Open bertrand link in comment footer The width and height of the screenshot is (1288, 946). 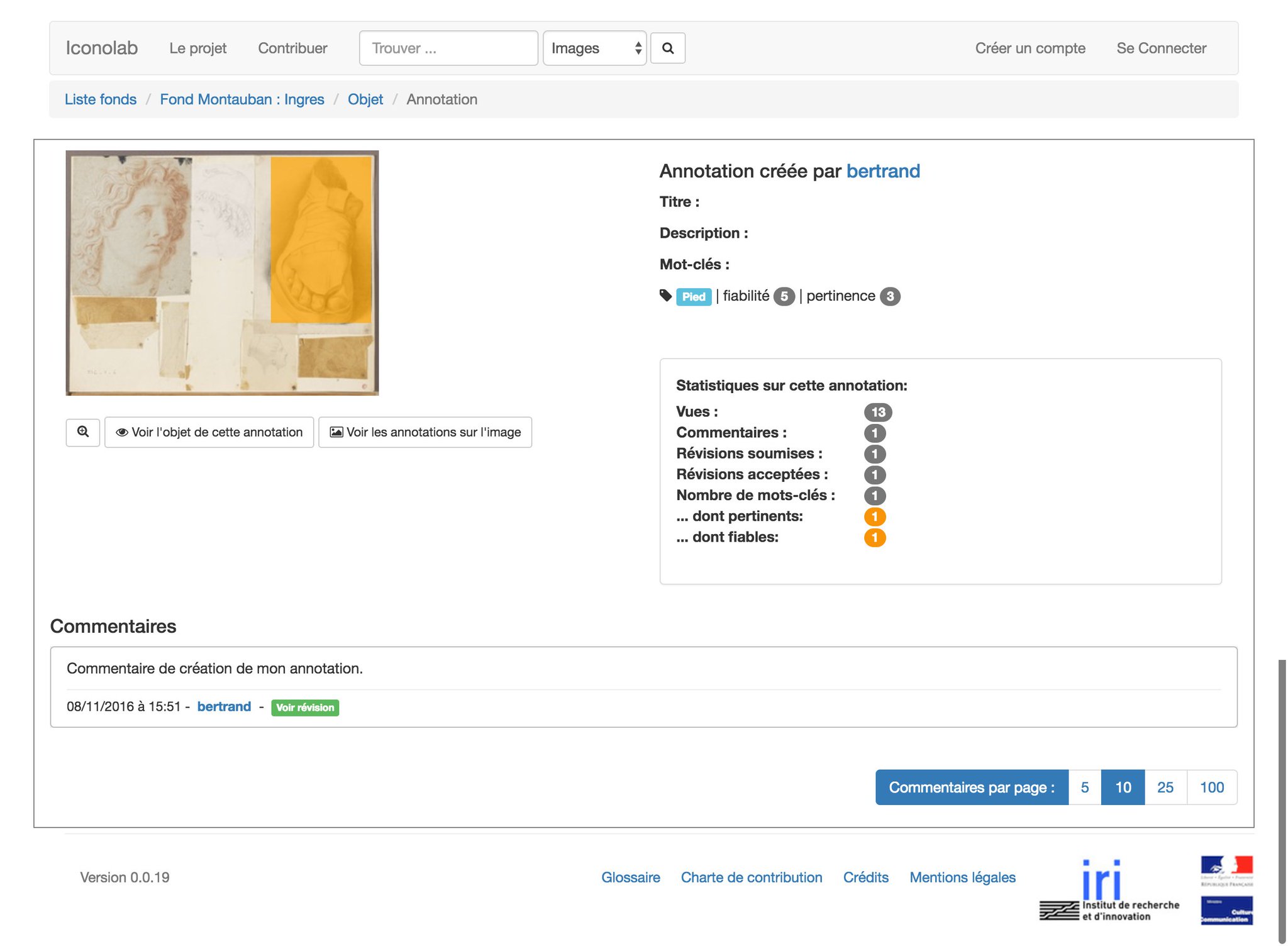pos(224,706)
